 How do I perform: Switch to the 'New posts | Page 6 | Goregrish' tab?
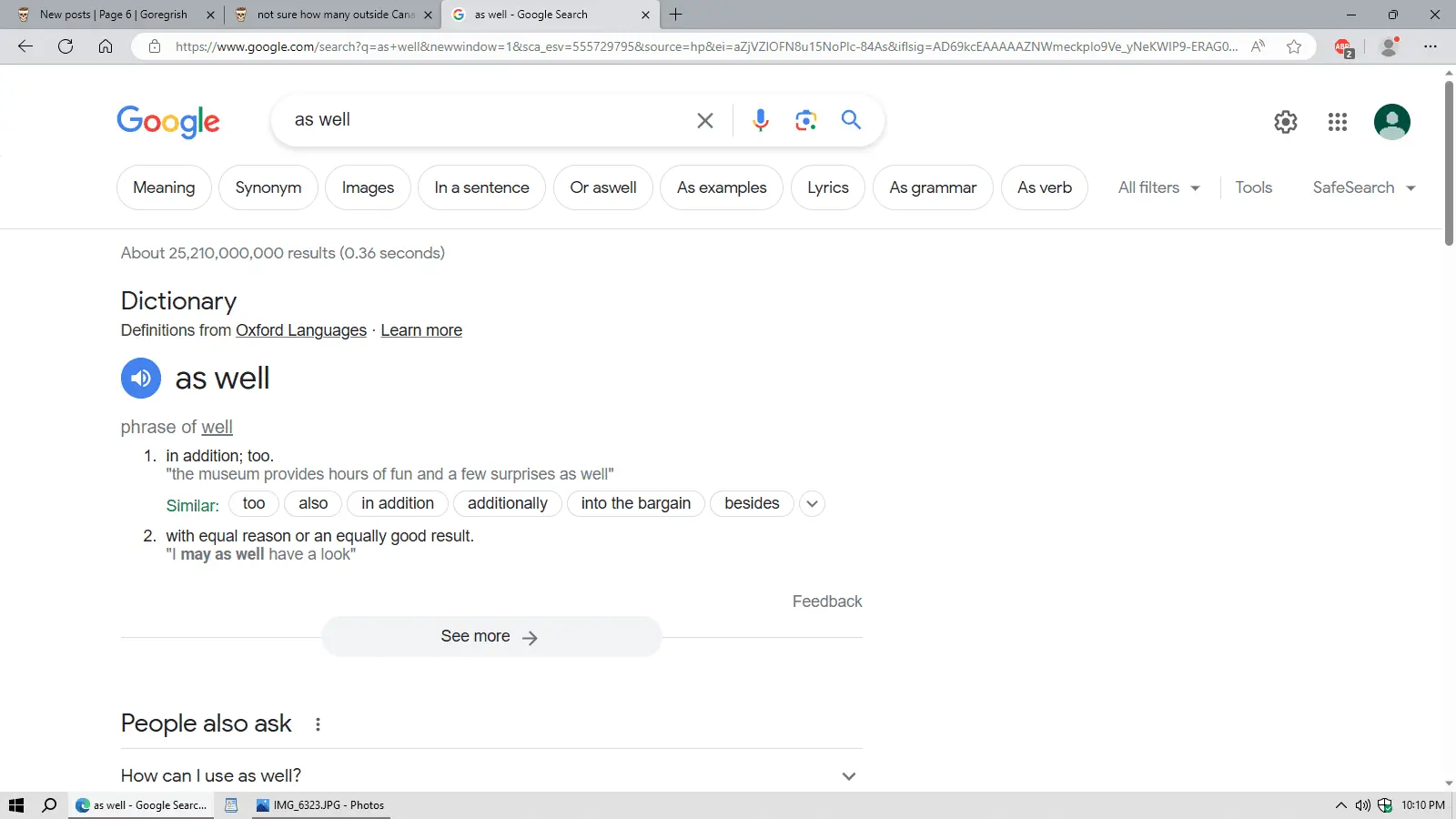pyautogui.click(x=113, y=15)
